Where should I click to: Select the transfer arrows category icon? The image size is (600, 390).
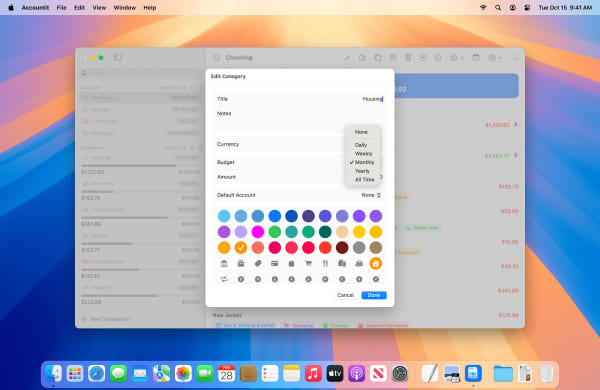[224, 279]
